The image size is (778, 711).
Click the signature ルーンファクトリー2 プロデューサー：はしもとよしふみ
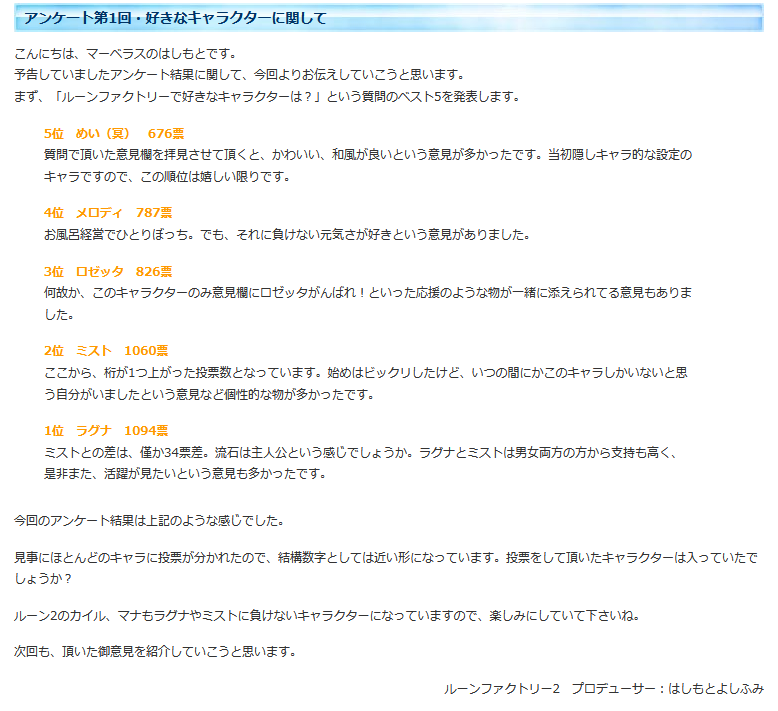[x=604, y=689]
